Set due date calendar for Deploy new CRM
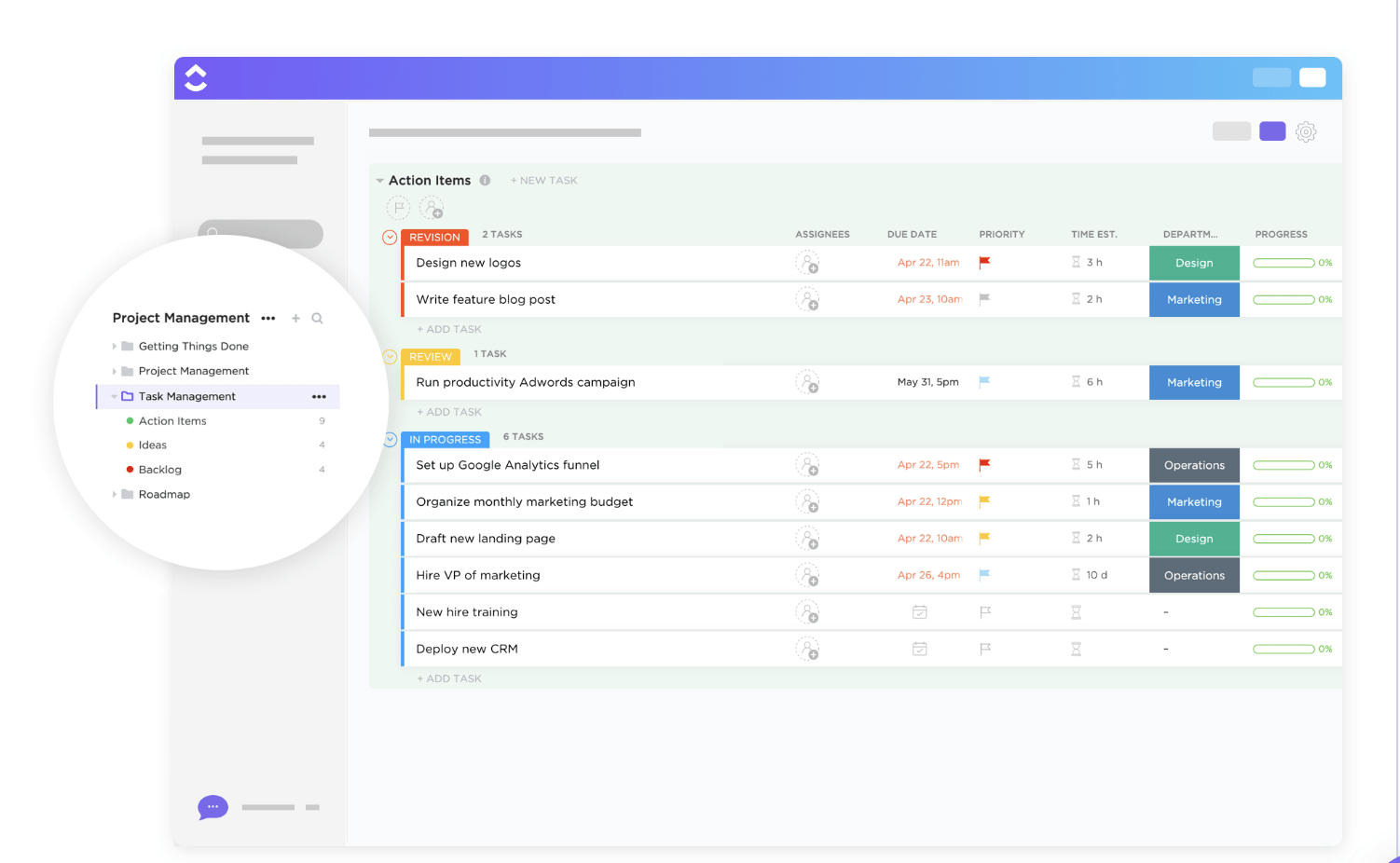This screenshot has height=863, width=1400. point(919,649)
